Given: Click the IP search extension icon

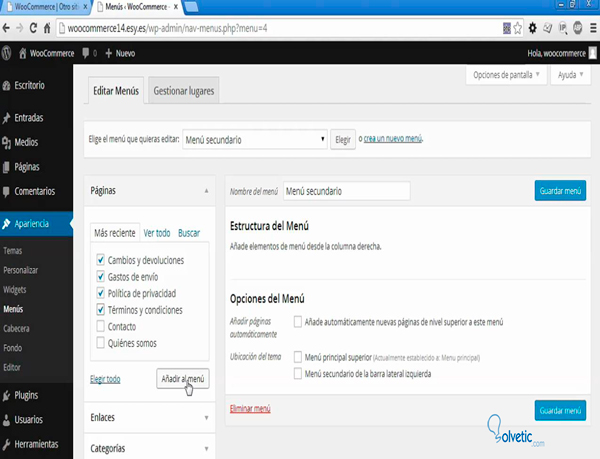Looking at the screenshot, I should (x=563, y=28).
